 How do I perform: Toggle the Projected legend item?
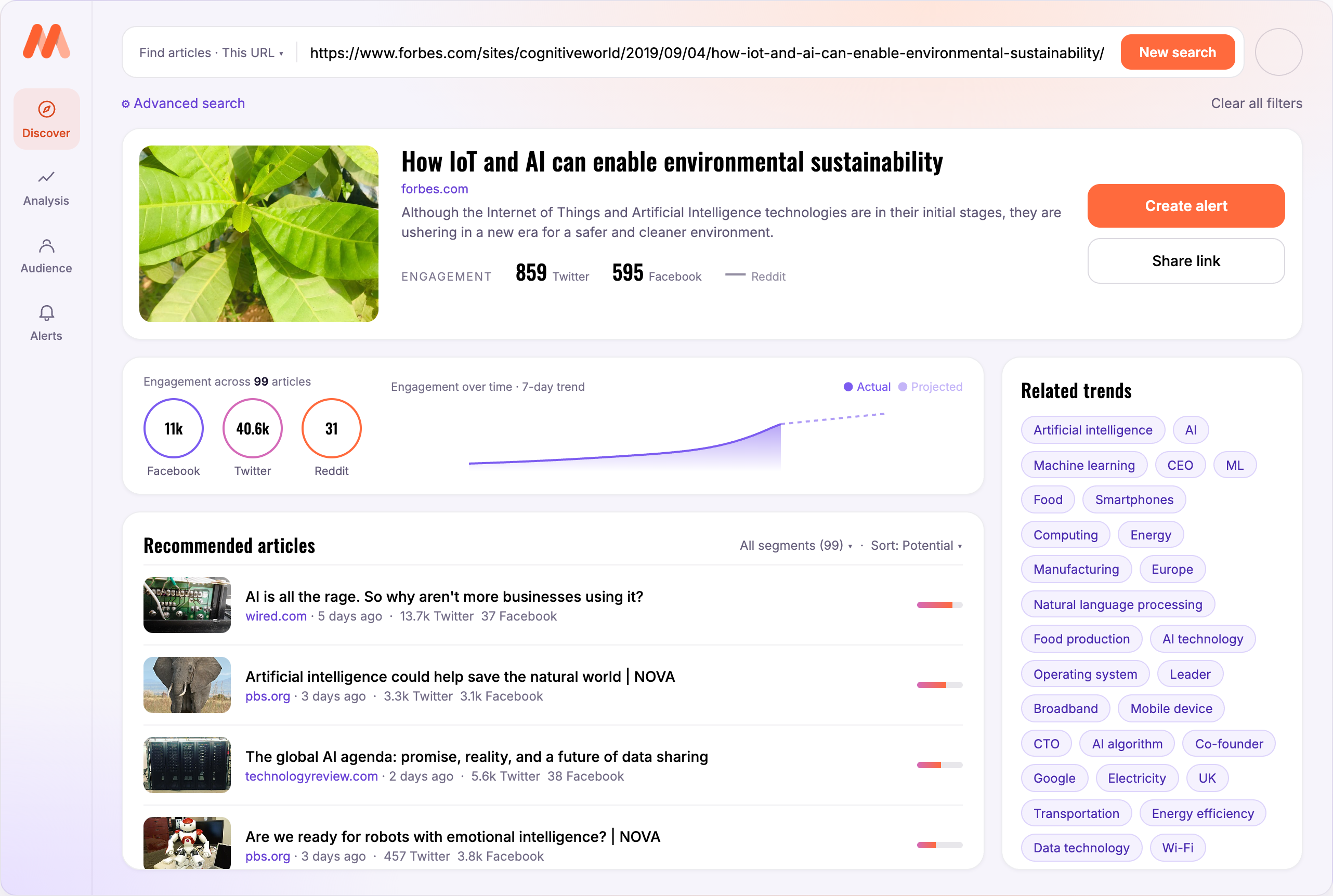[930, 387]
